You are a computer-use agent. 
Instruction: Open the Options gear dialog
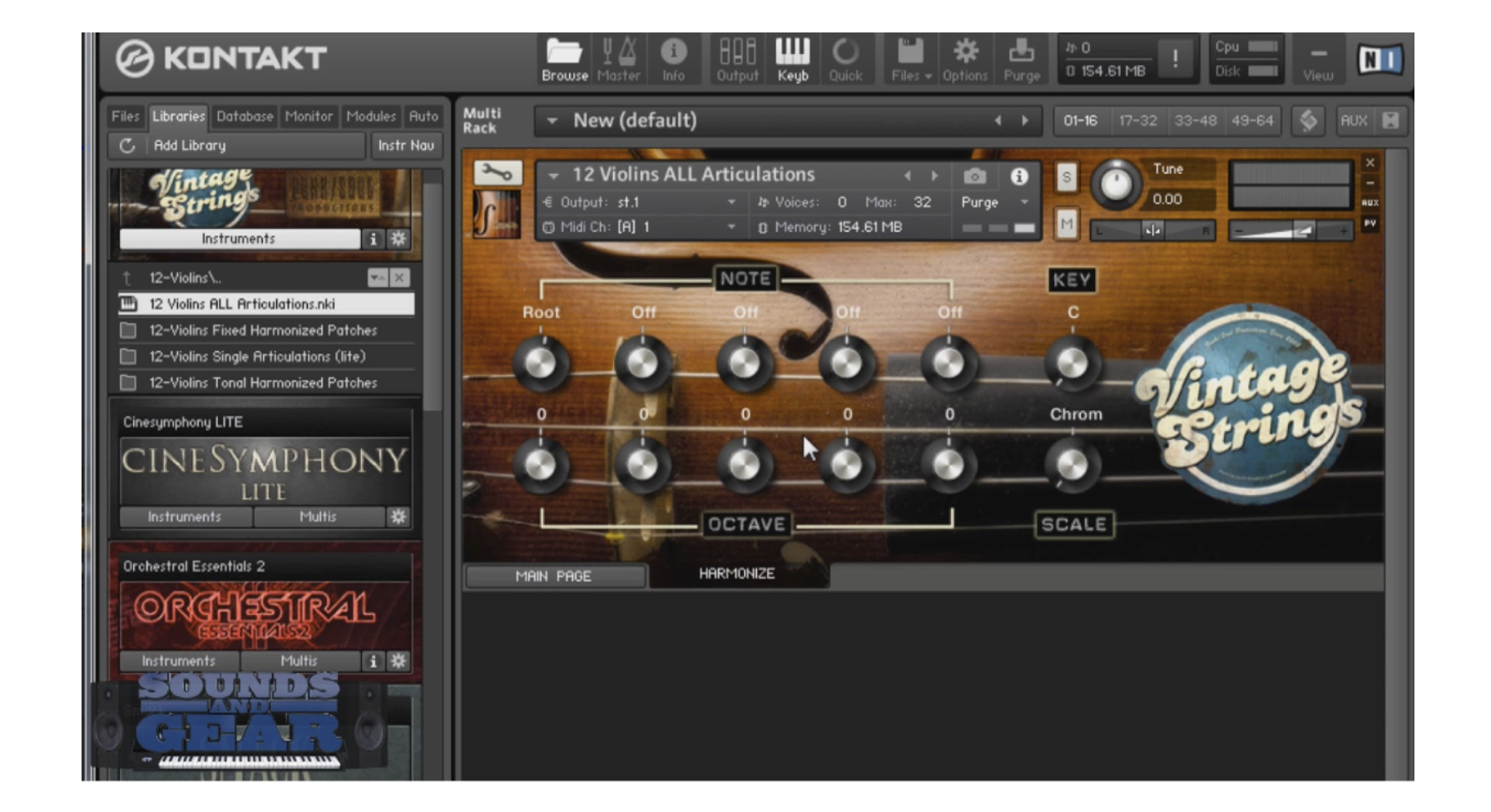point(965,60)
